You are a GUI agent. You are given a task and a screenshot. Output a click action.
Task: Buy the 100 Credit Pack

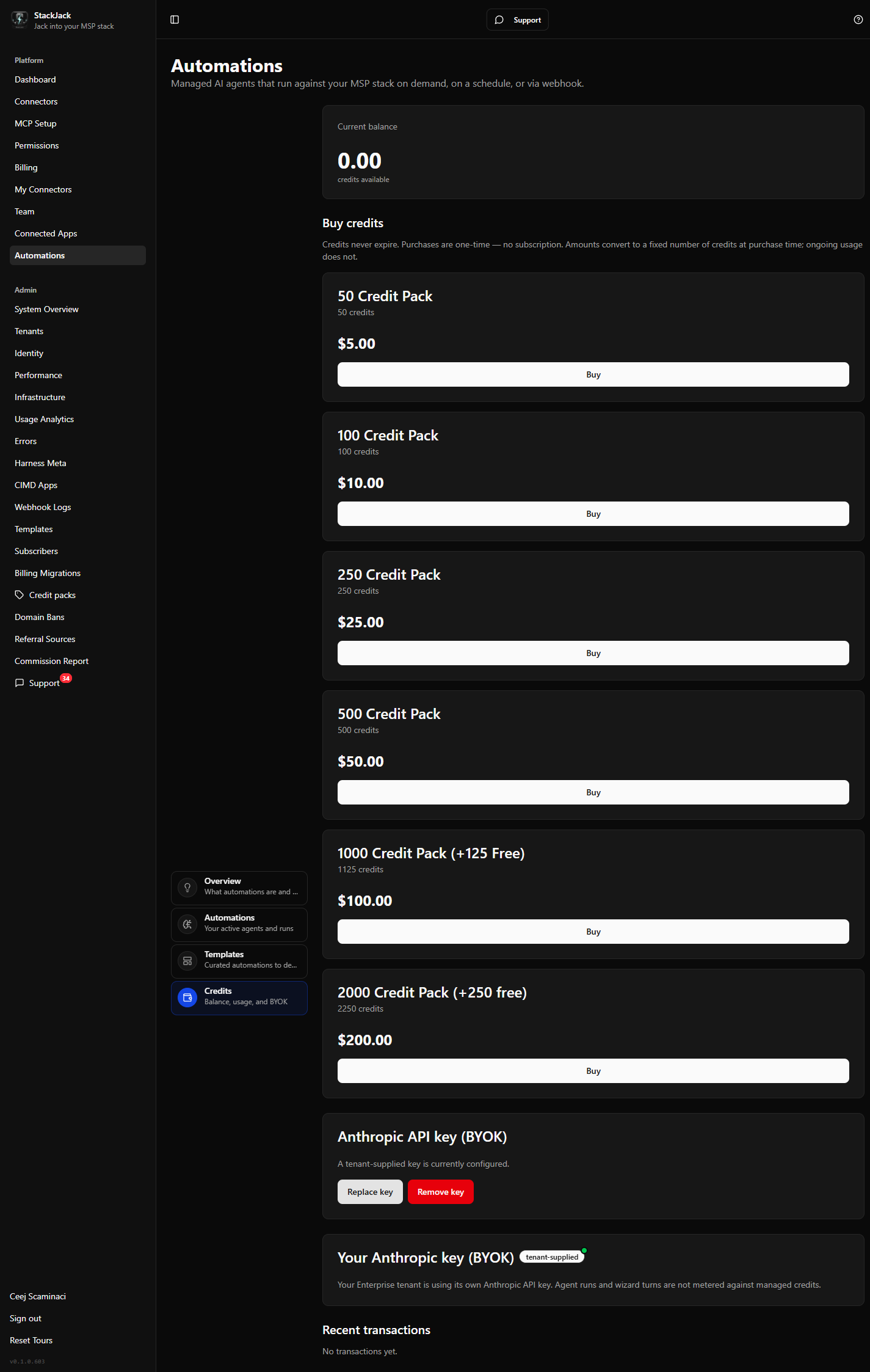coord(593,514)
